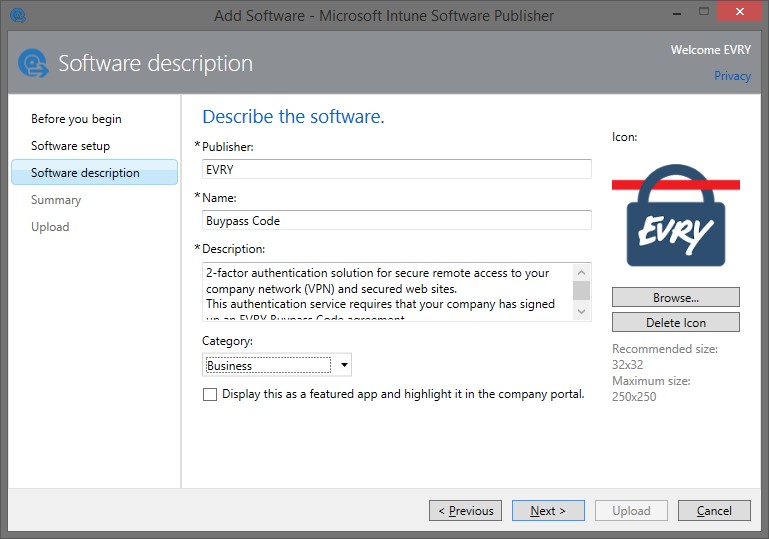Click the Description scrollbar down arrow
Viewport: 769px width, 539px height.
[x=582, y=311]
